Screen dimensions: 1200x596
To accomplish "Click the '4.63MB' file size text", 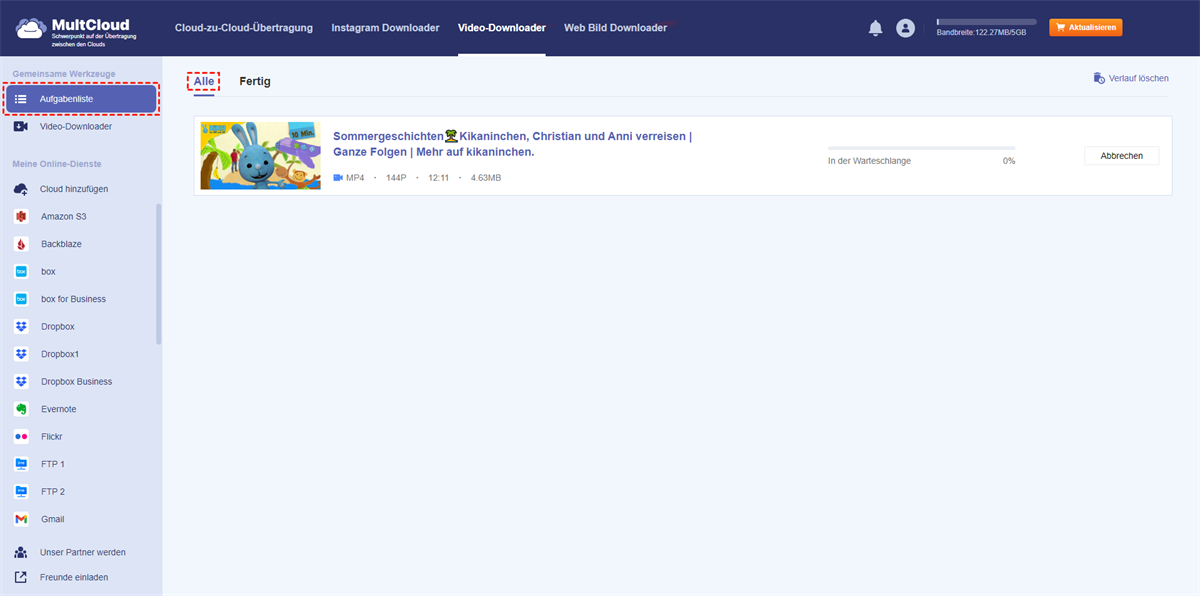I will 485,178.
